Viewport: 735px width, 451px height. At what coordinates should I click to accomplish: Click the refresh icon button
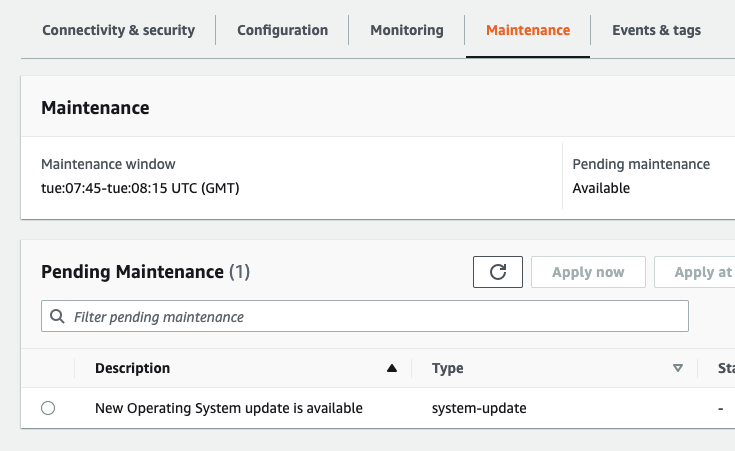point(497,272)
